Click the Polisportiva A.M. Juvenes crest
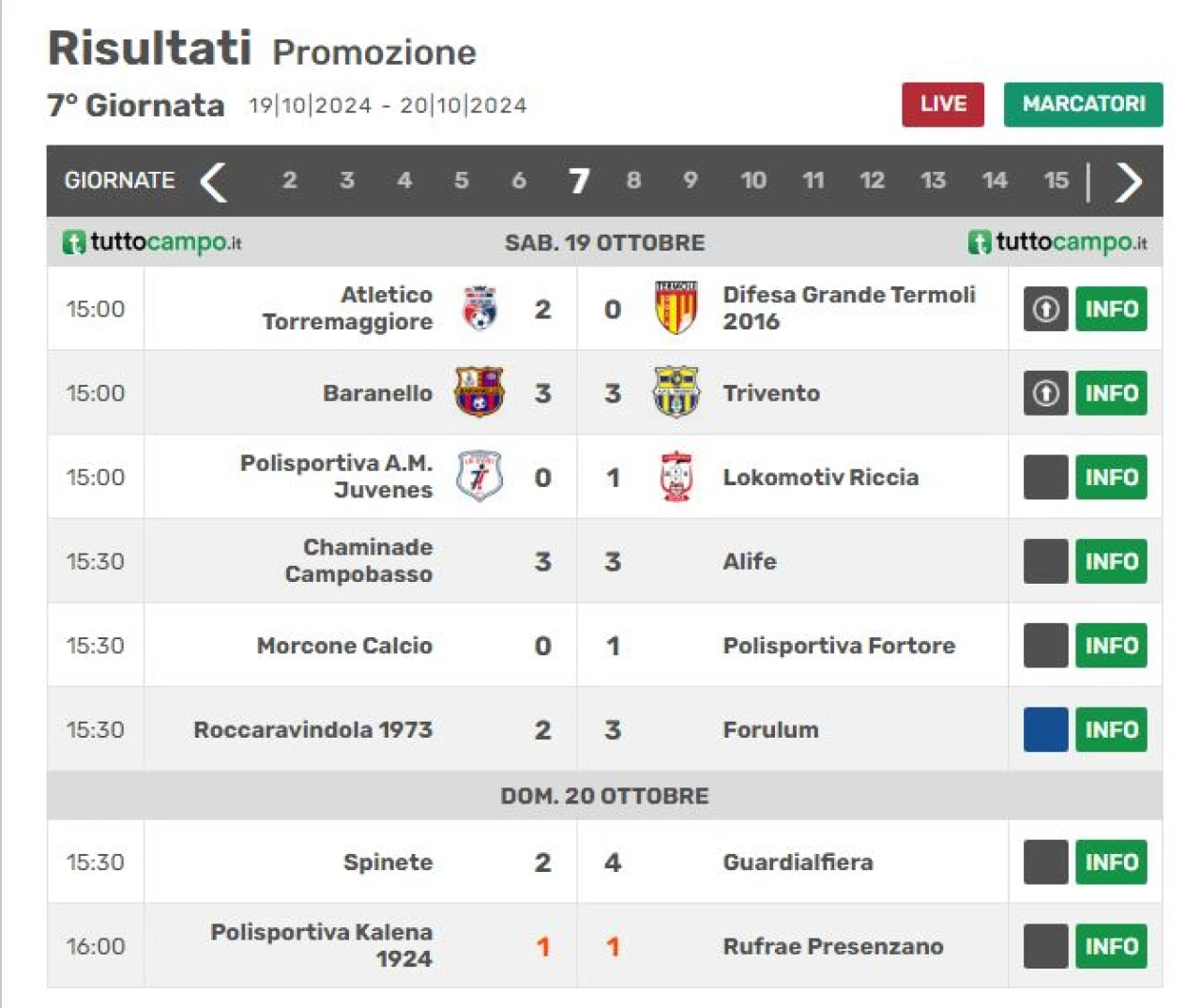1201x1008 pixels. click(479, 477)
